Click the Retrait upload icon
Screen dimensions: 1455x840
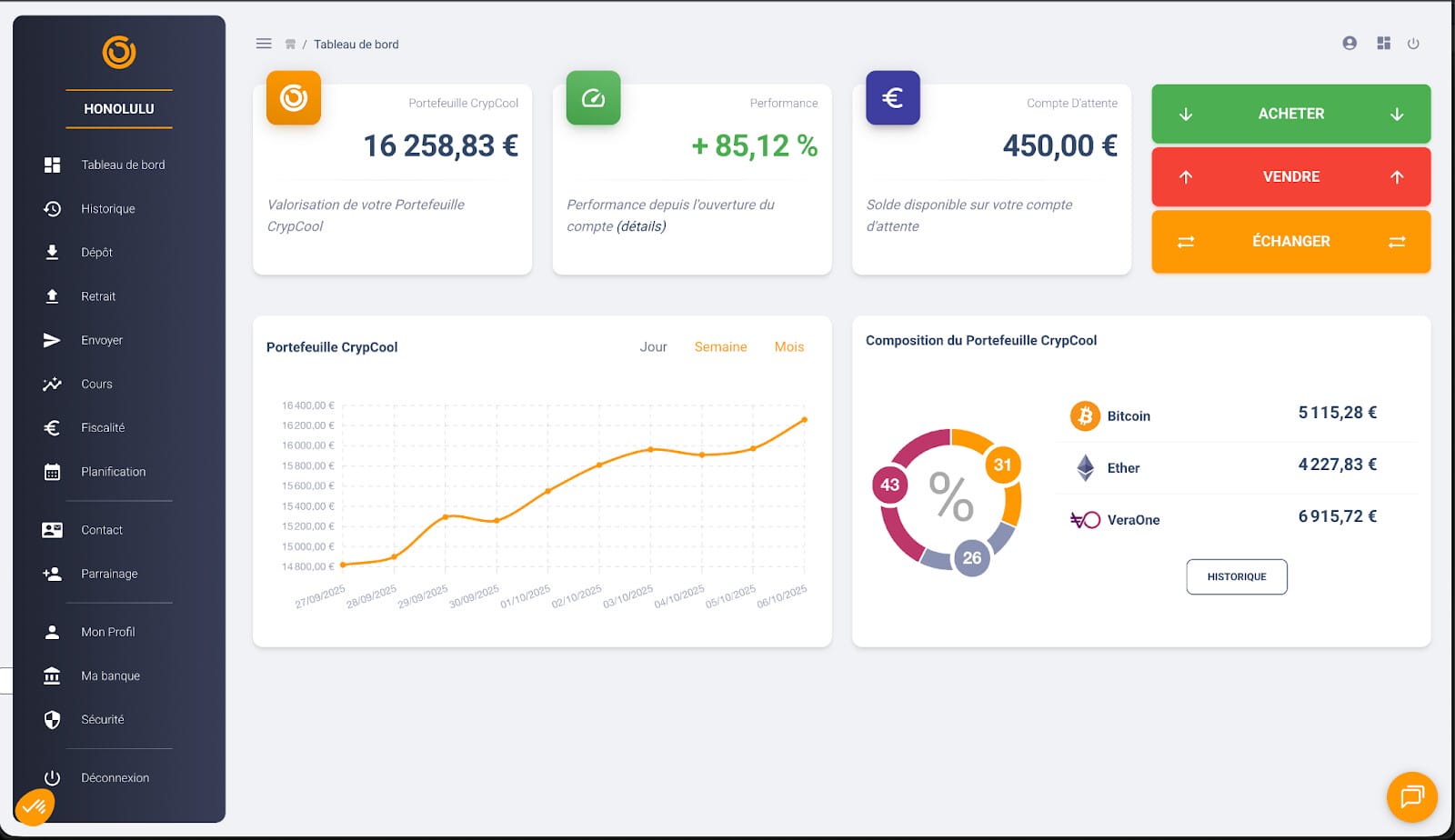[52, 295]
